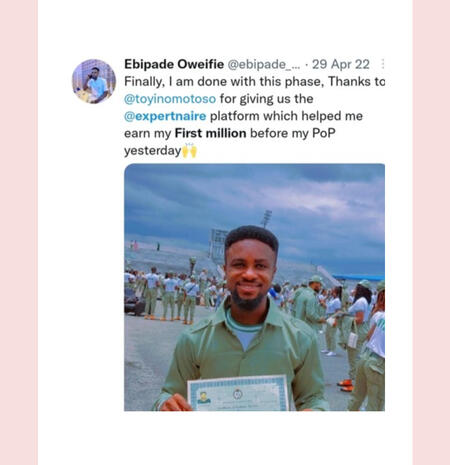Open the 29 Apr 22 timestamp
450x465 pixels.
coord(341,64)
